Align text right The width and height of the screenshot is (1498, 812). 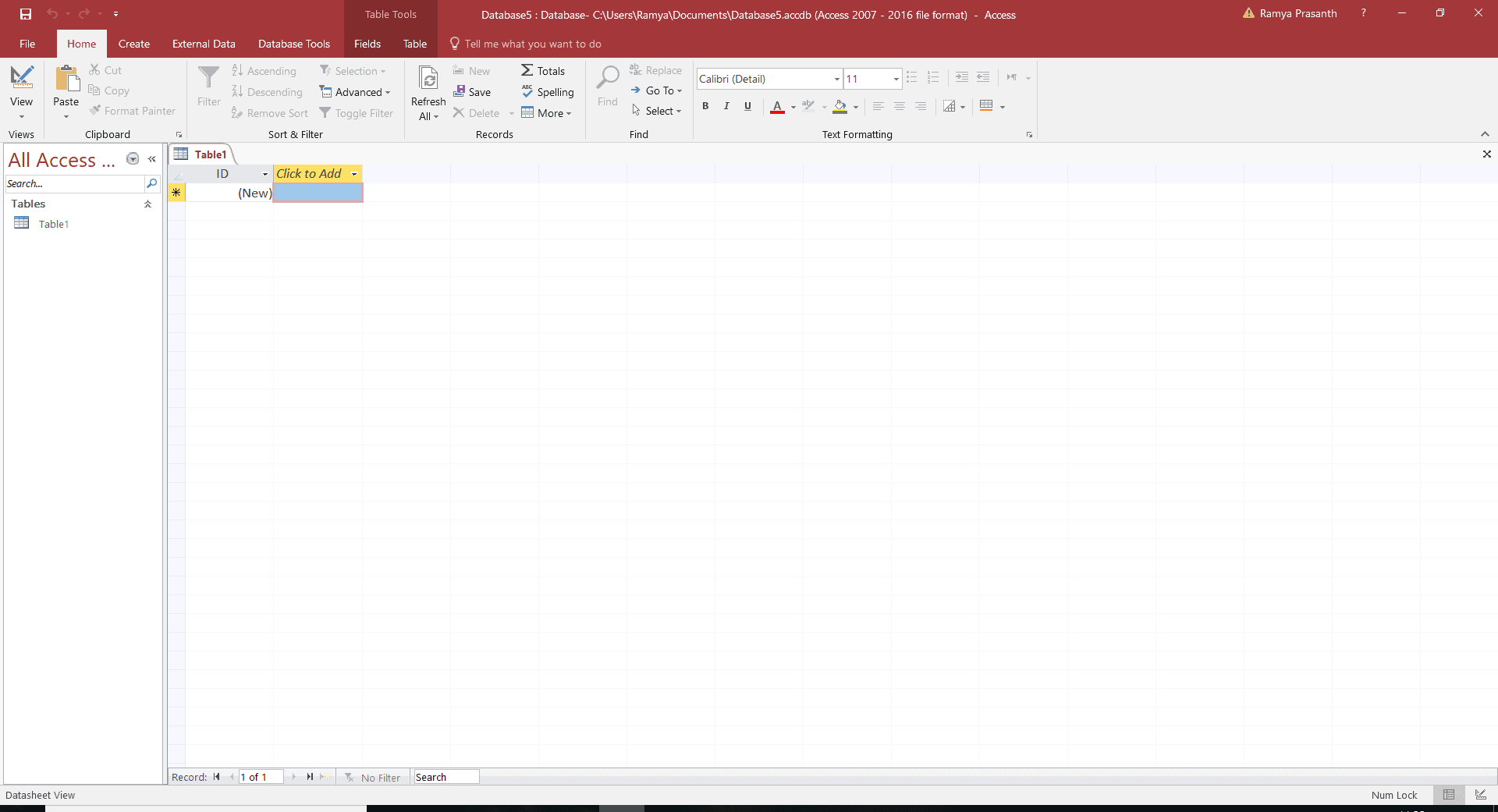coord(921,106)
